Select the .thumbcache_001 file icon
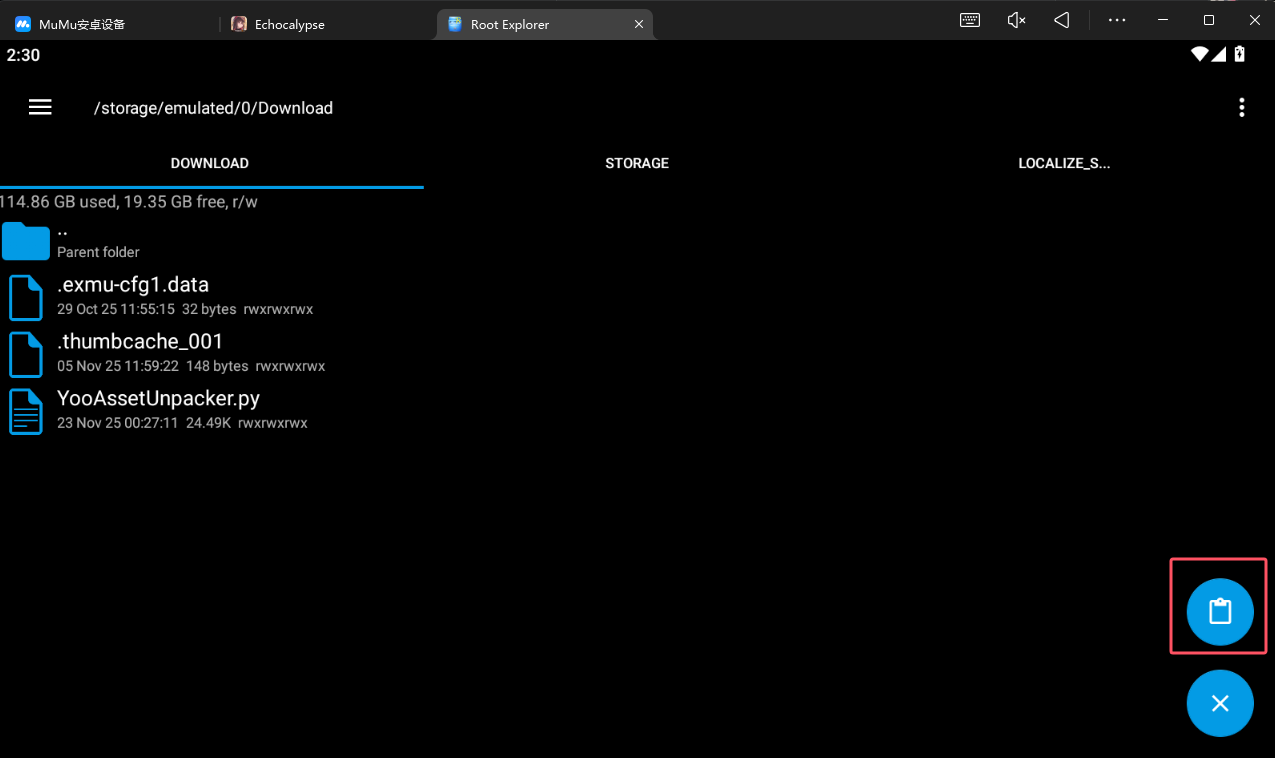Screen dimensions: 1275x758 [x=26, y=354]
